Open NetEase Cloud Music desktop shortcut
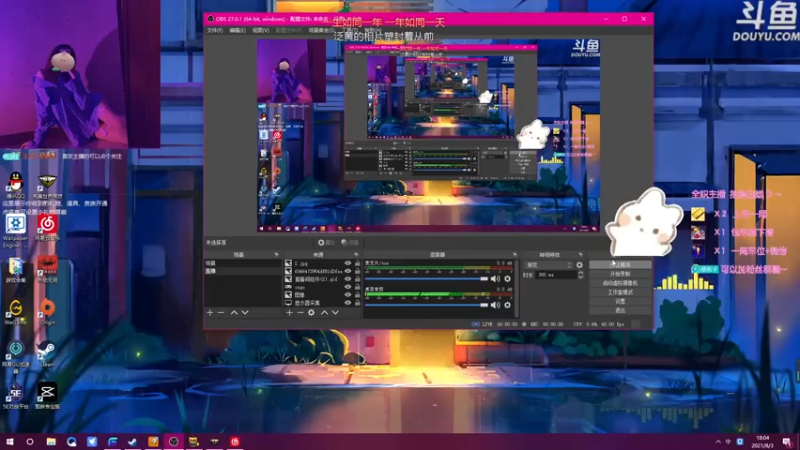The height and width of the screenshot is (450, 800). (47, 228)
